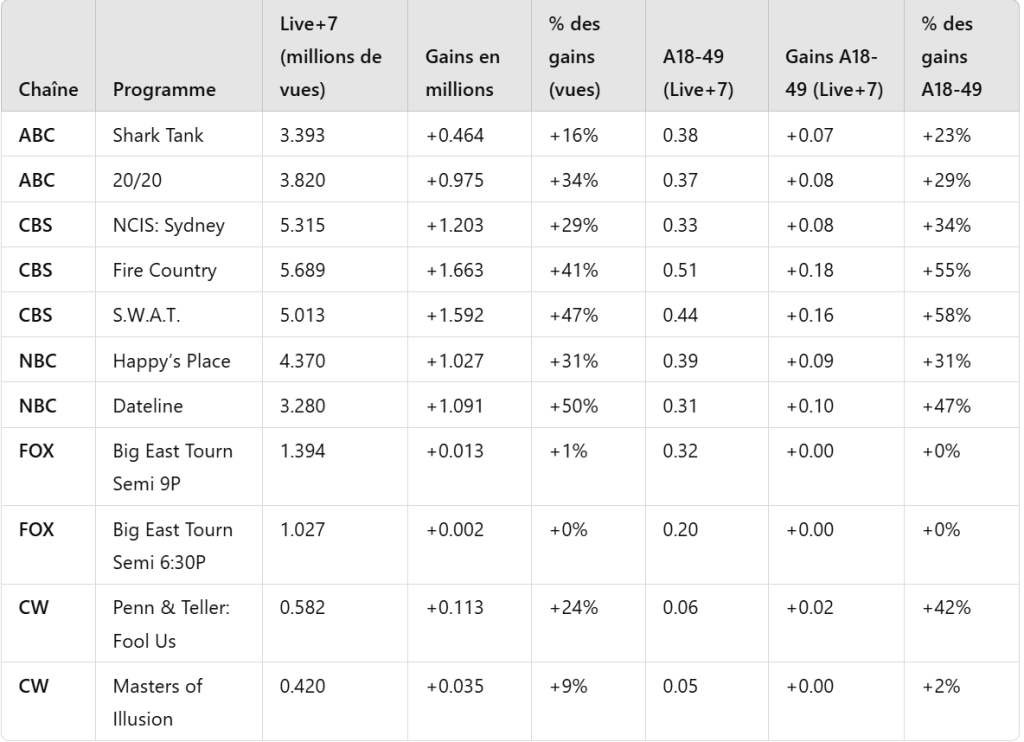Screen dimensions: 1024x742
Task: Select the Fire Country cell
Action: coord(165,270)
